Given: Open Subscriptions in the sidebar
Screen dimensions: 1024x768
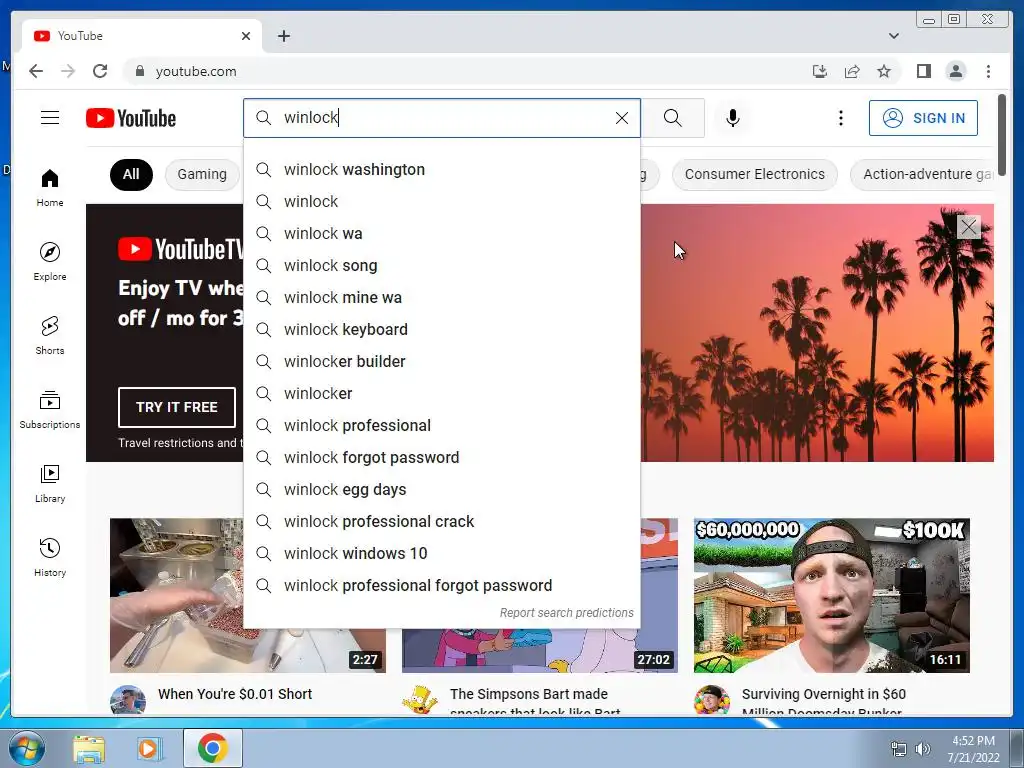Looking at the screenshot, I should pos(50,409).
